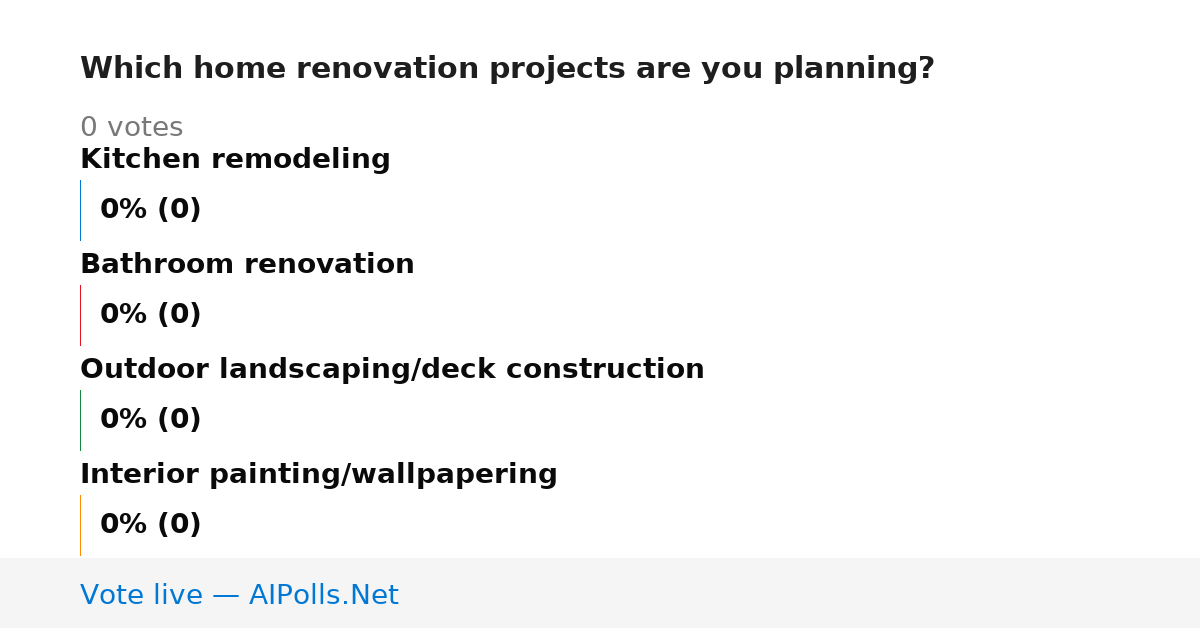Click the poll question title text

click(507, 69)
